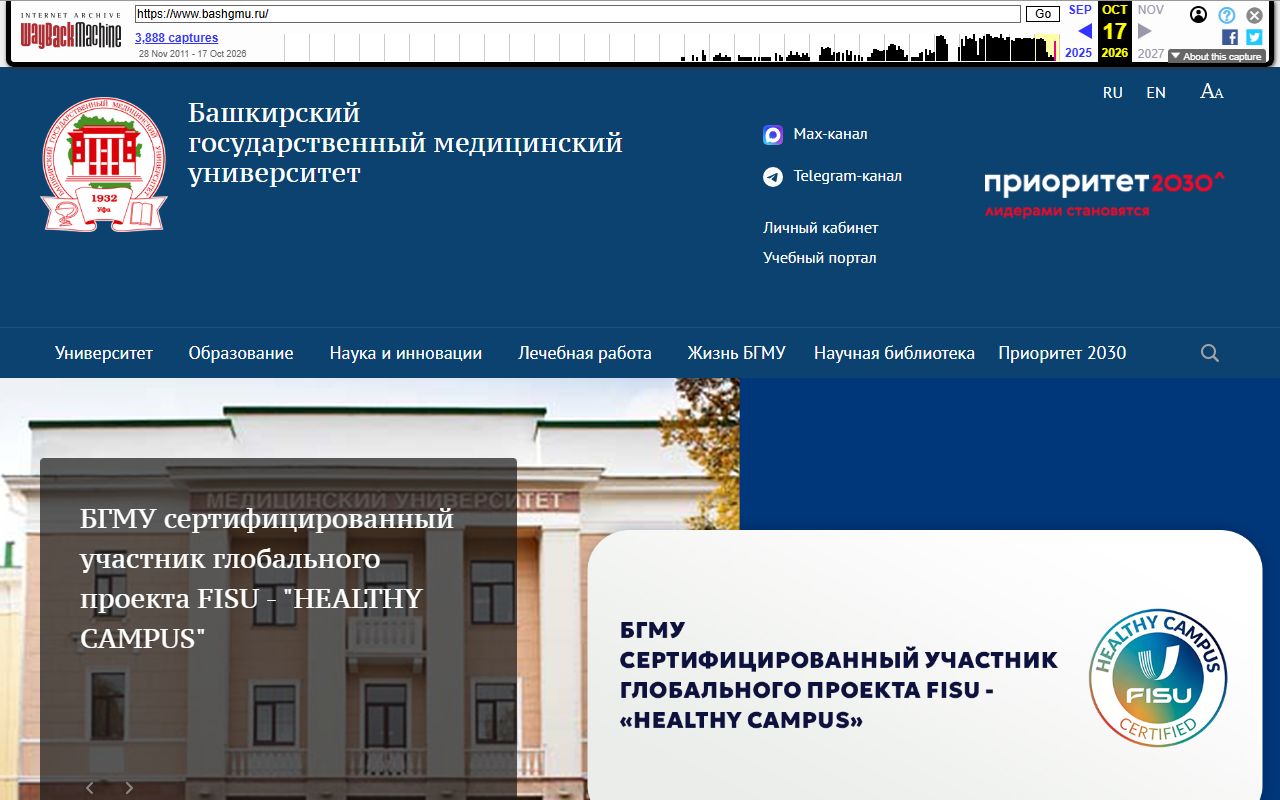Open the Max-канал messenger icon
Screen dimensions: 1280x800
[773, 135]
